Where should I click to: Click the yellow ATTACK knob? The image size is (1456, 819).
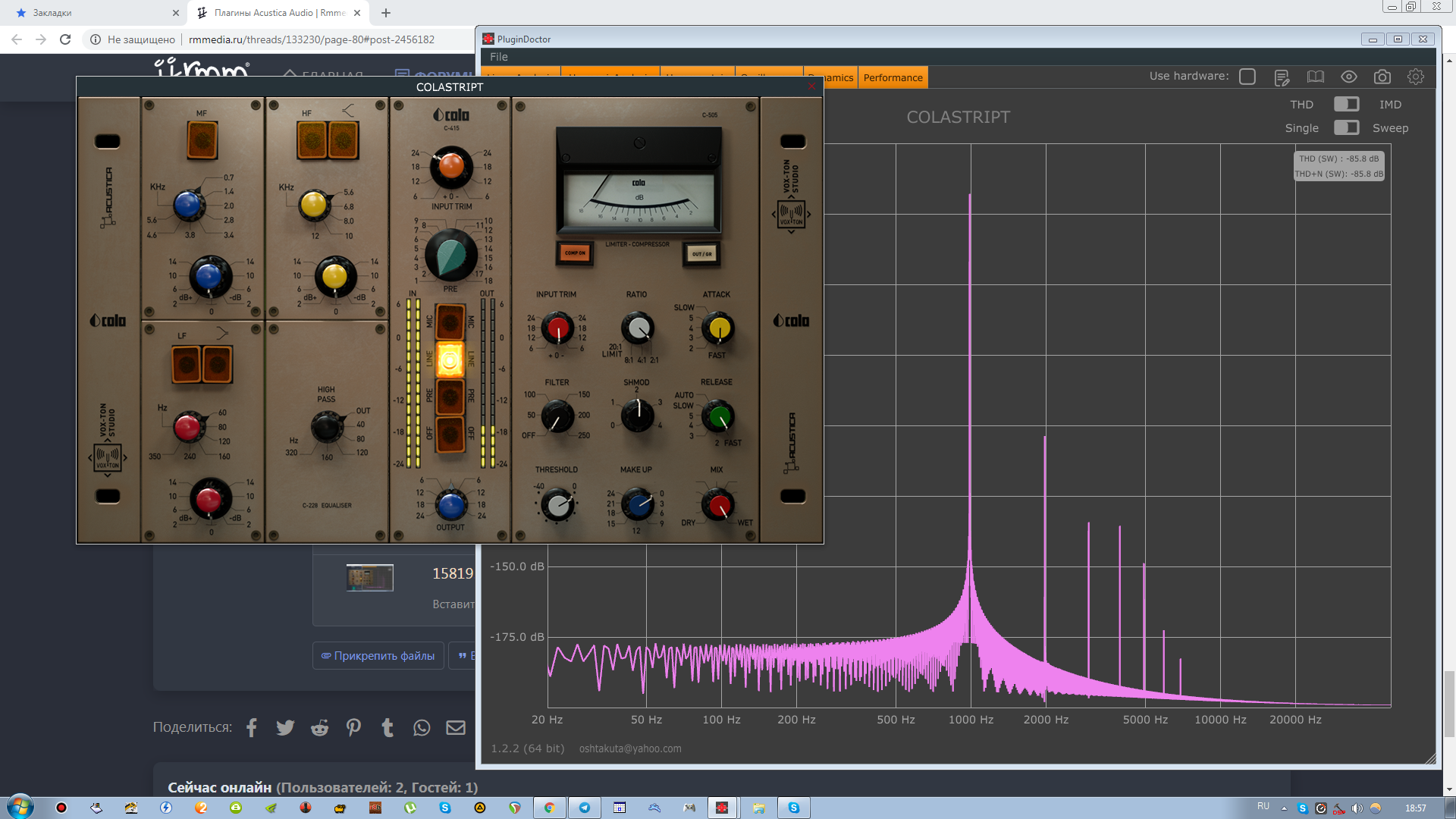718,328
